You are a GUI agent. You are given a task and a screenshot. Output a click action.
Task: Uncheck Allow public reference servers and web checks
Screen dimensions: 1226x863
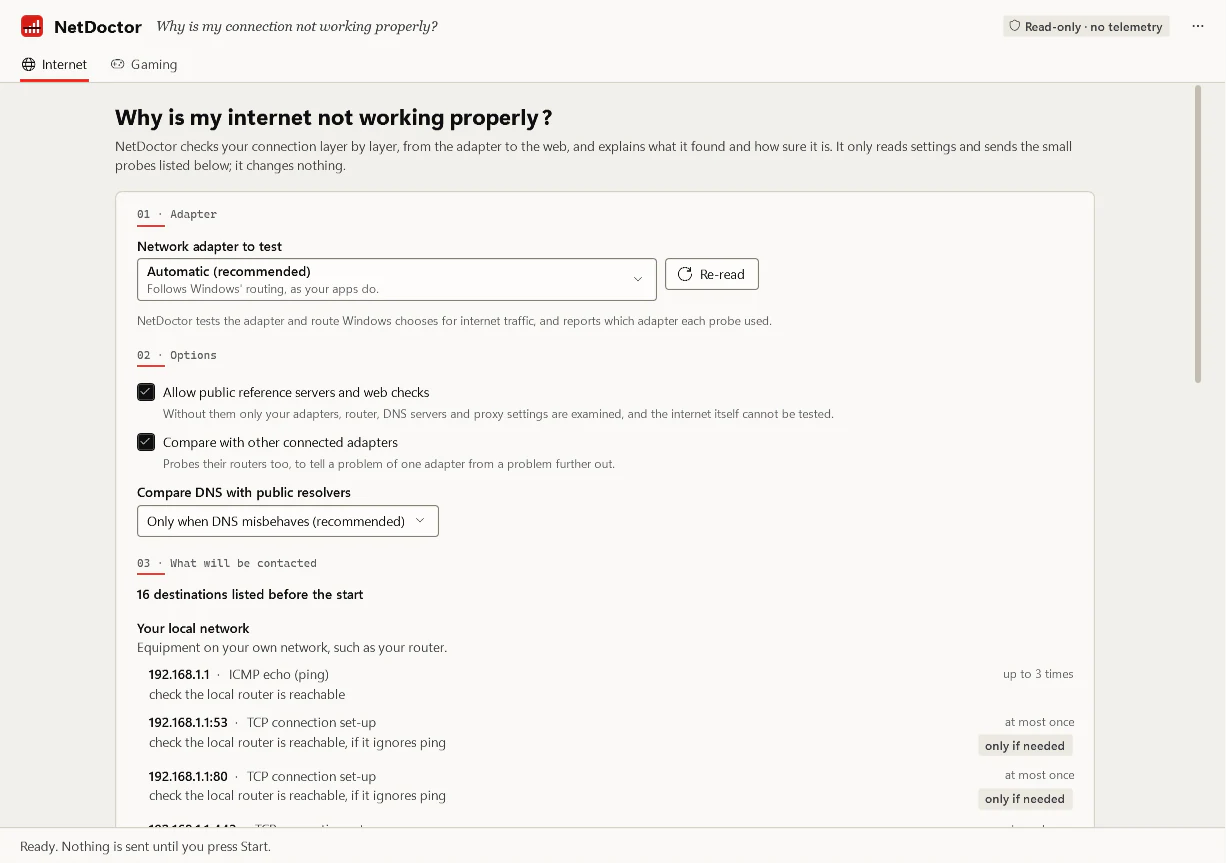146,392
